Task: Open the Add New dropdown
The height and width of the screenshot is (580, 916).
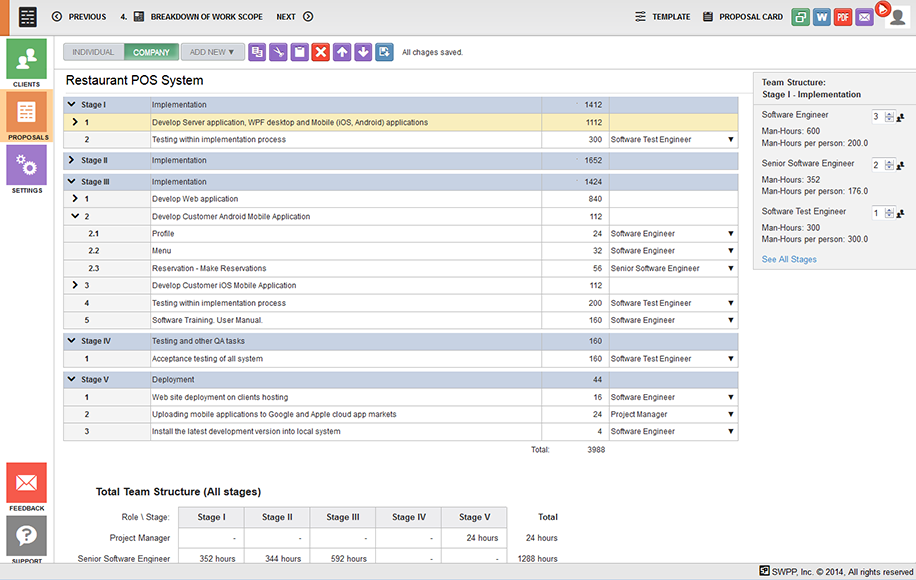Action: tap(211, 52)
